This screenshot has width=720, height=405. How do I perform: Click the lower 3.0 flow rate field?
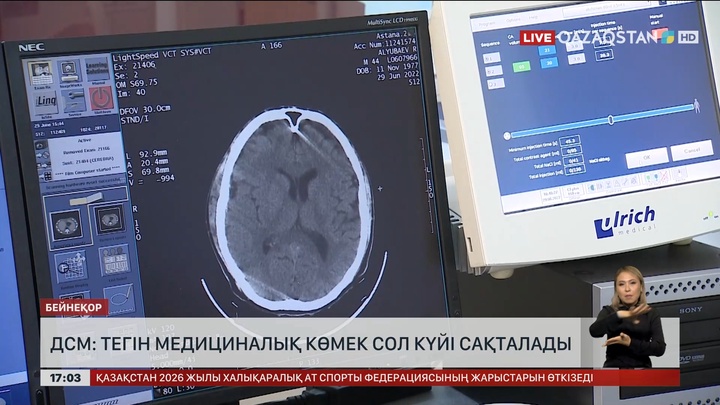click(x=576, y=59)
